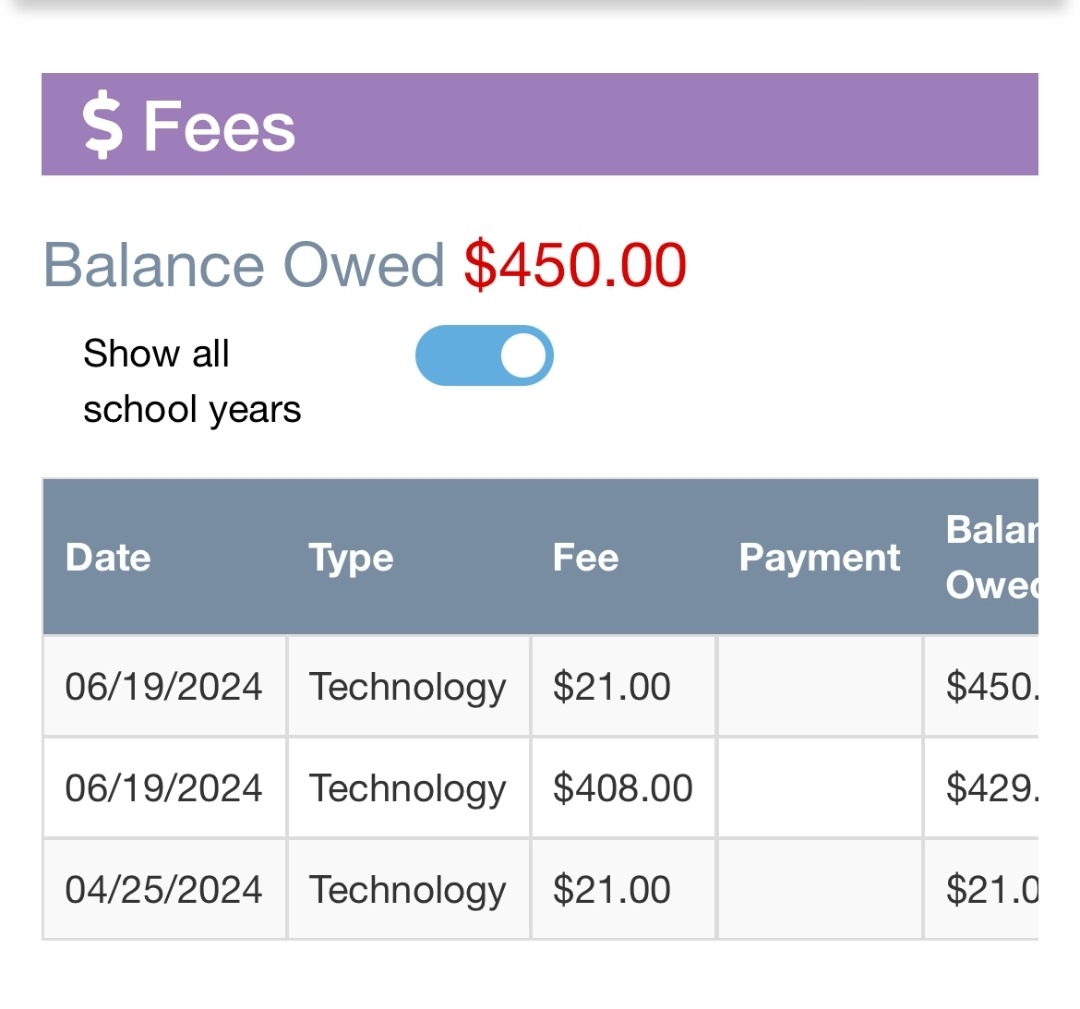The height and width of the screenshot is (1009, 1080).
Task: Select the Fee column header
Action: (x=585, y=557)
